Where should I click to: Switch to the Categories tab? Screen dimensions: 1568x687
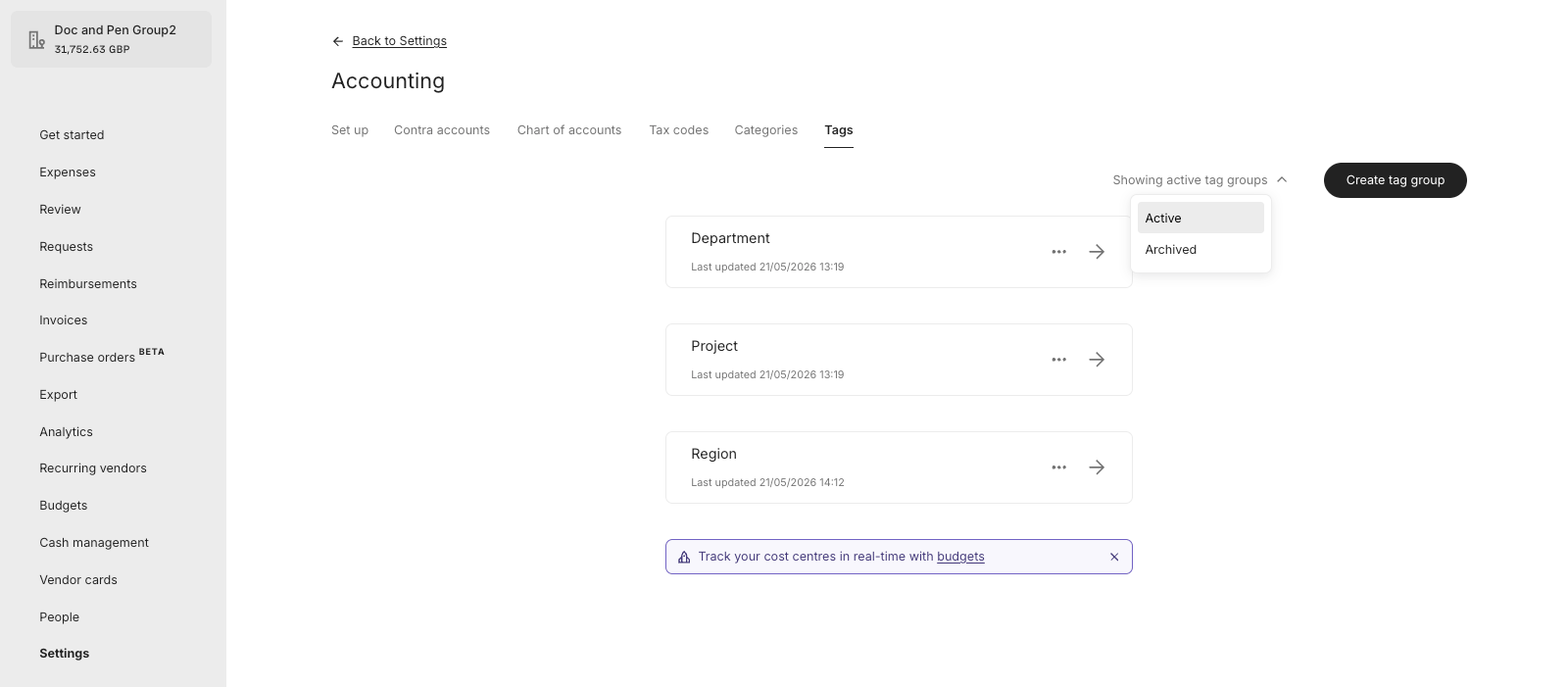click(765, 130)
